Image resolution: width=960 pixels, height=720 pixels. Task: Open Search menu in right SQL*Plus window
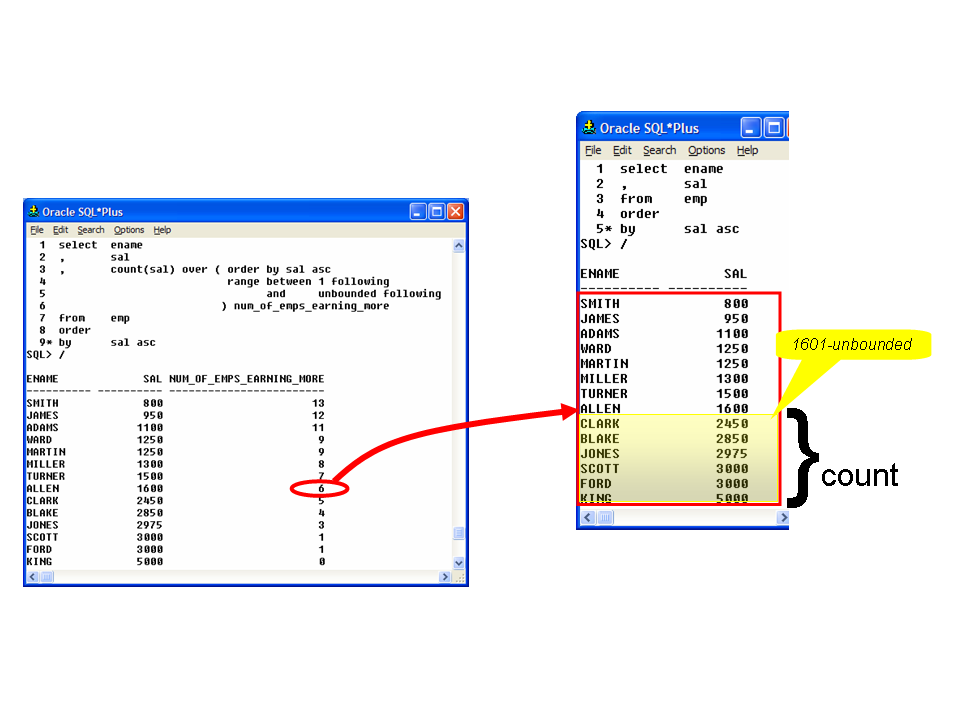pyautogui.click(x=659, y=151)
